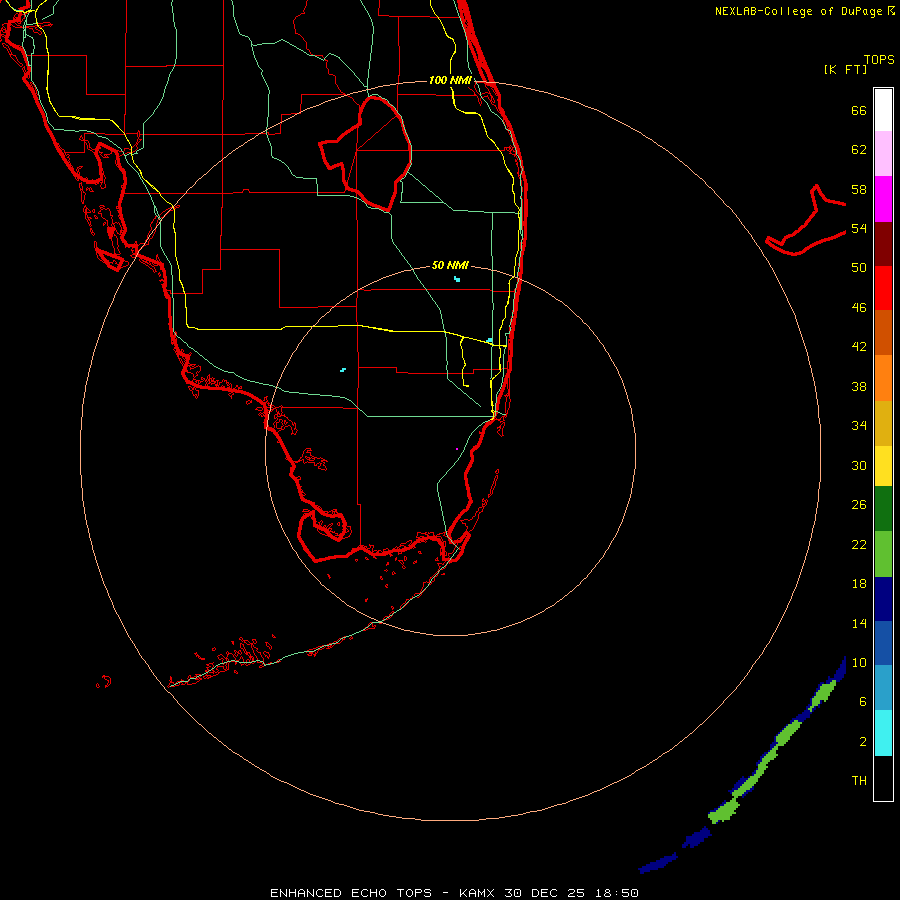Image resolution: width=900 pixels, height=900 pixels.
Task: Pick the bright red swatch on the scale
Action: coord(883,288)
